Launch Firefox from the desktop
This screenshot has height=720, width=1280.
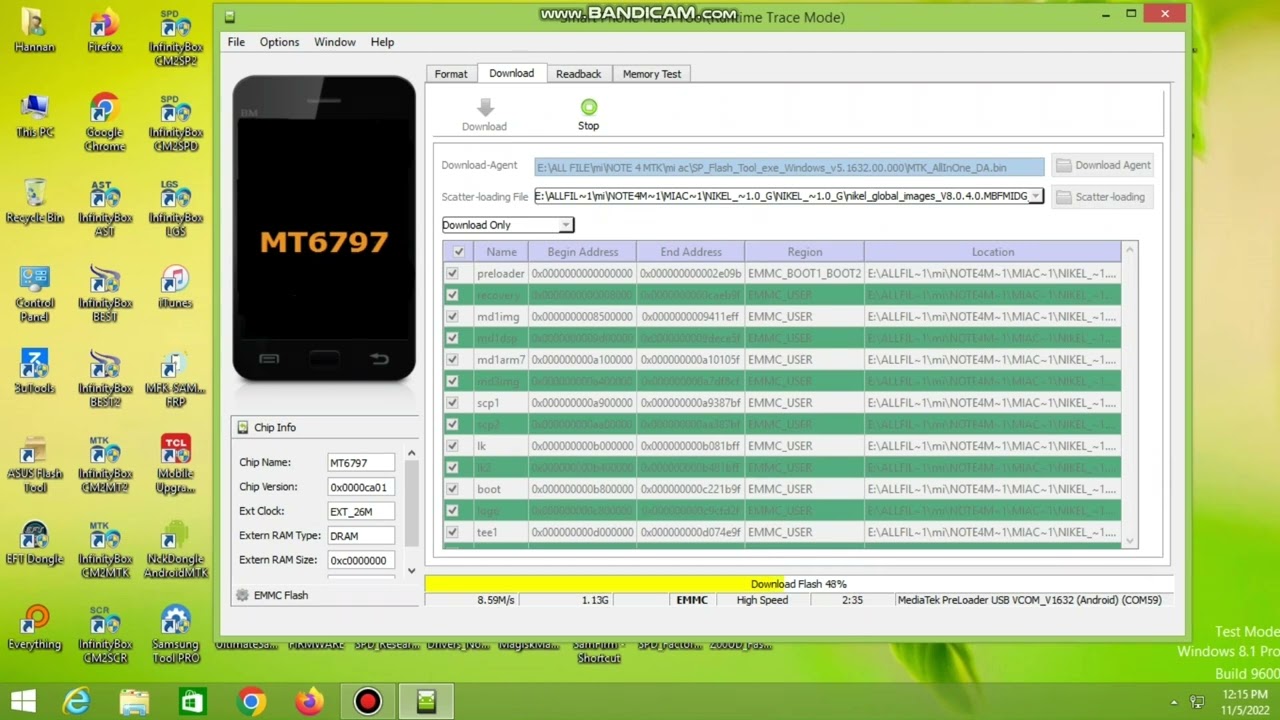(x=104, y=31)
